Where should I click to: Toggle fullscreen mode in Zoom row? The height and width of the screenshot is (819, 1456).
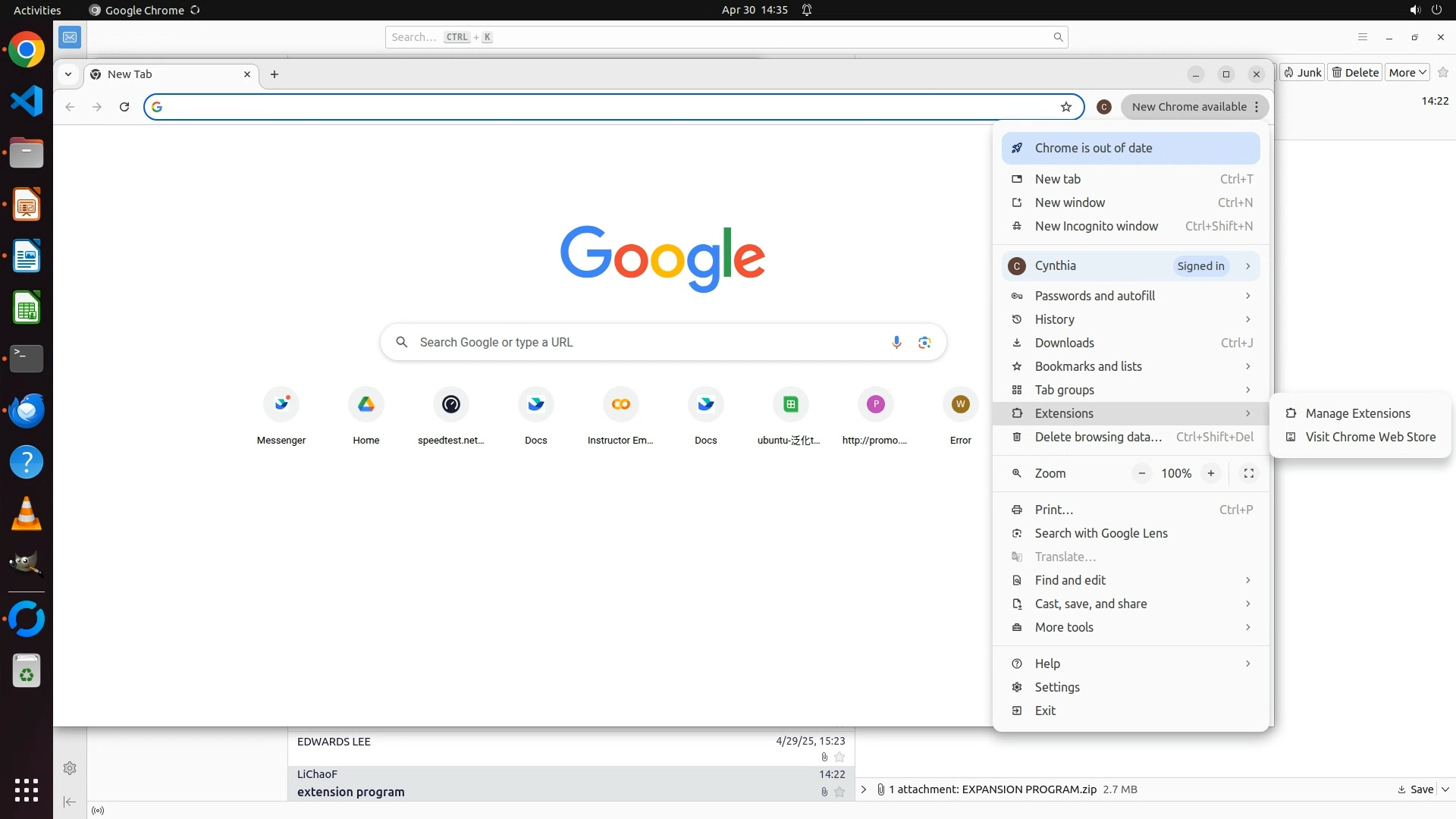pyautogui.click(x=1248, y=473)
